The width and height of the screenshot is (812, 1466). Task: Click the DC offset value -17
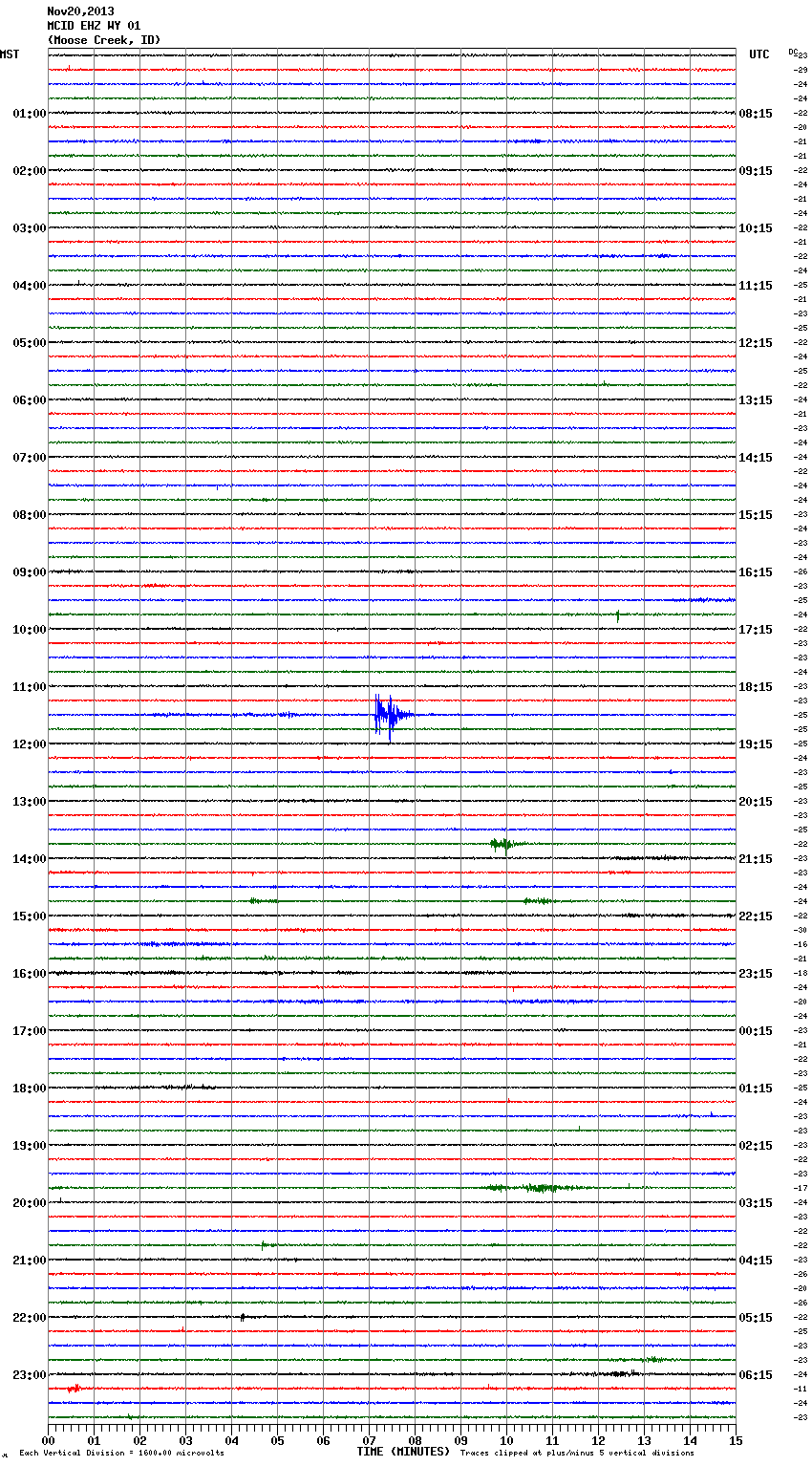(801, 1188)
